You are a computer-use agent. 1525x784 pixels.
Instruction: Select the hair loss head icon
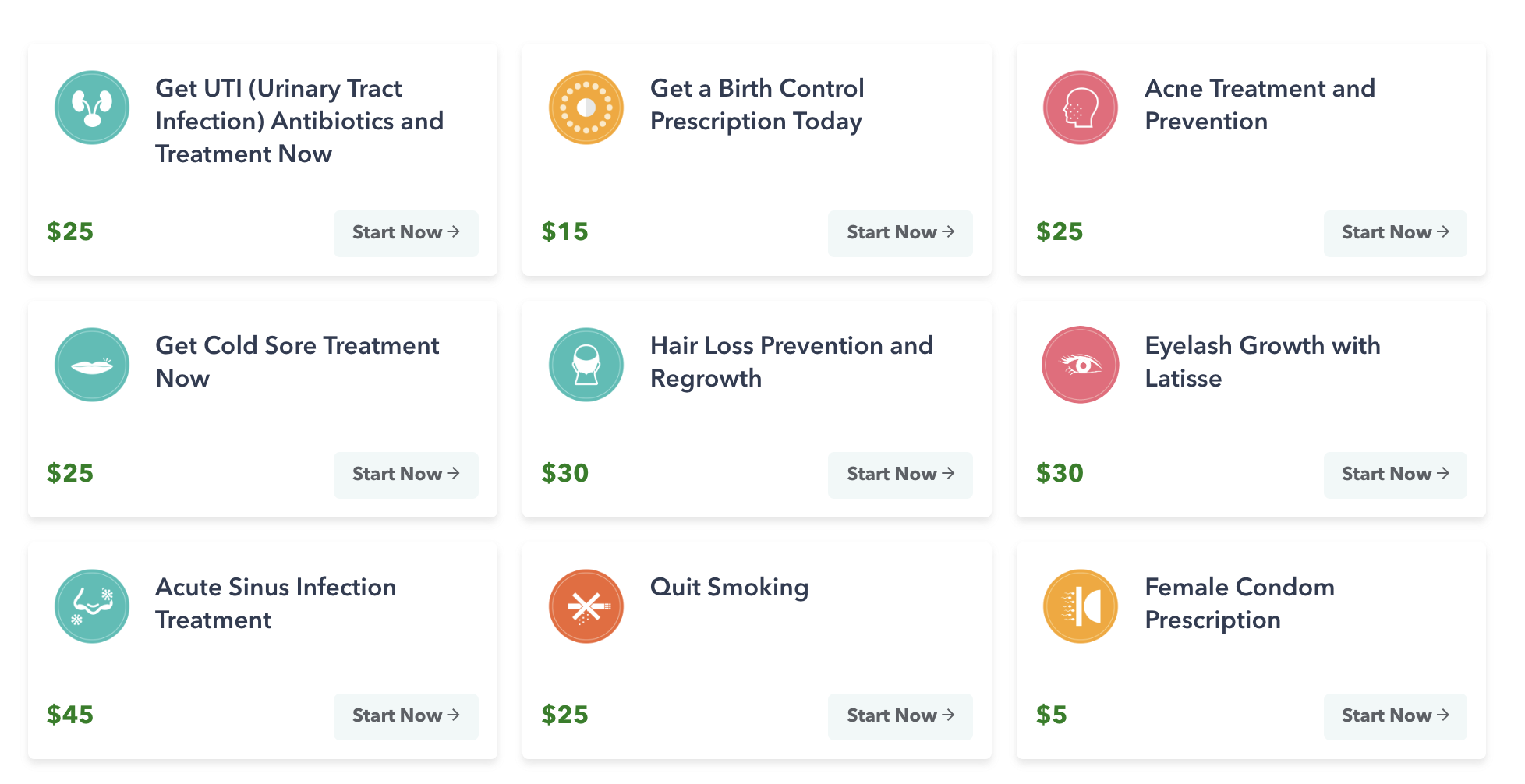tap(586, 365)
